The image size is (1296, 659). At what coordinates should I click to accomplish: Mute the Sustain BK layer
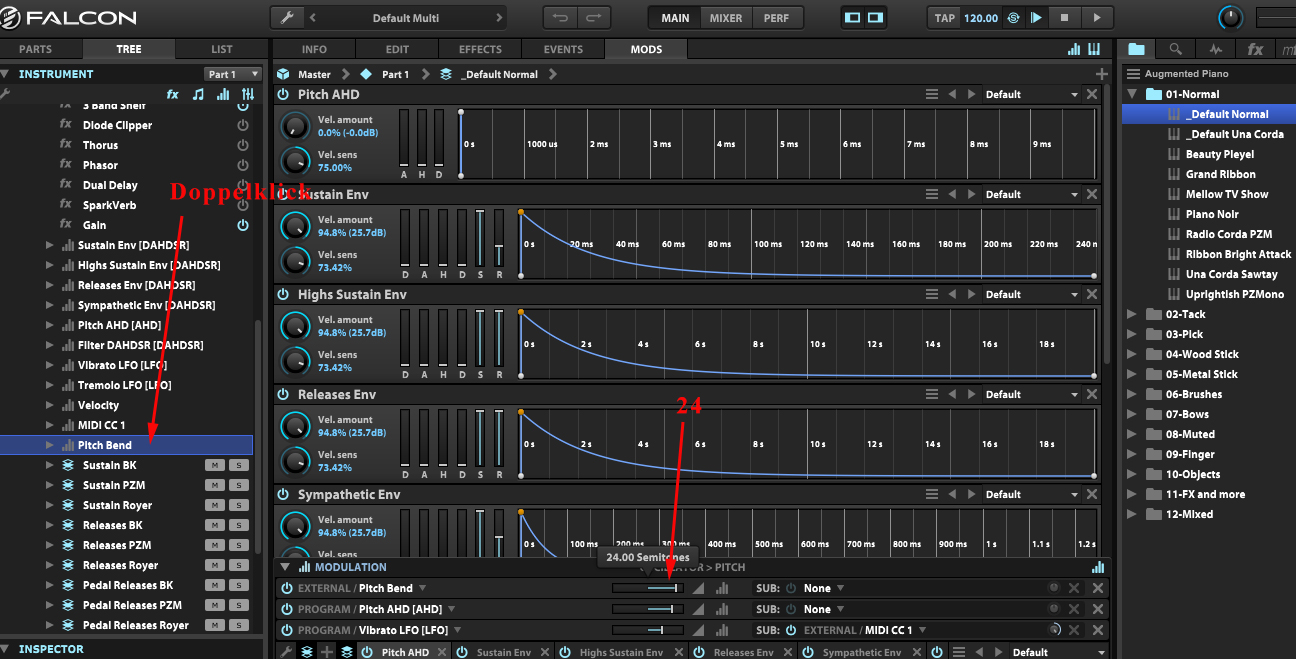click(214, 465)
